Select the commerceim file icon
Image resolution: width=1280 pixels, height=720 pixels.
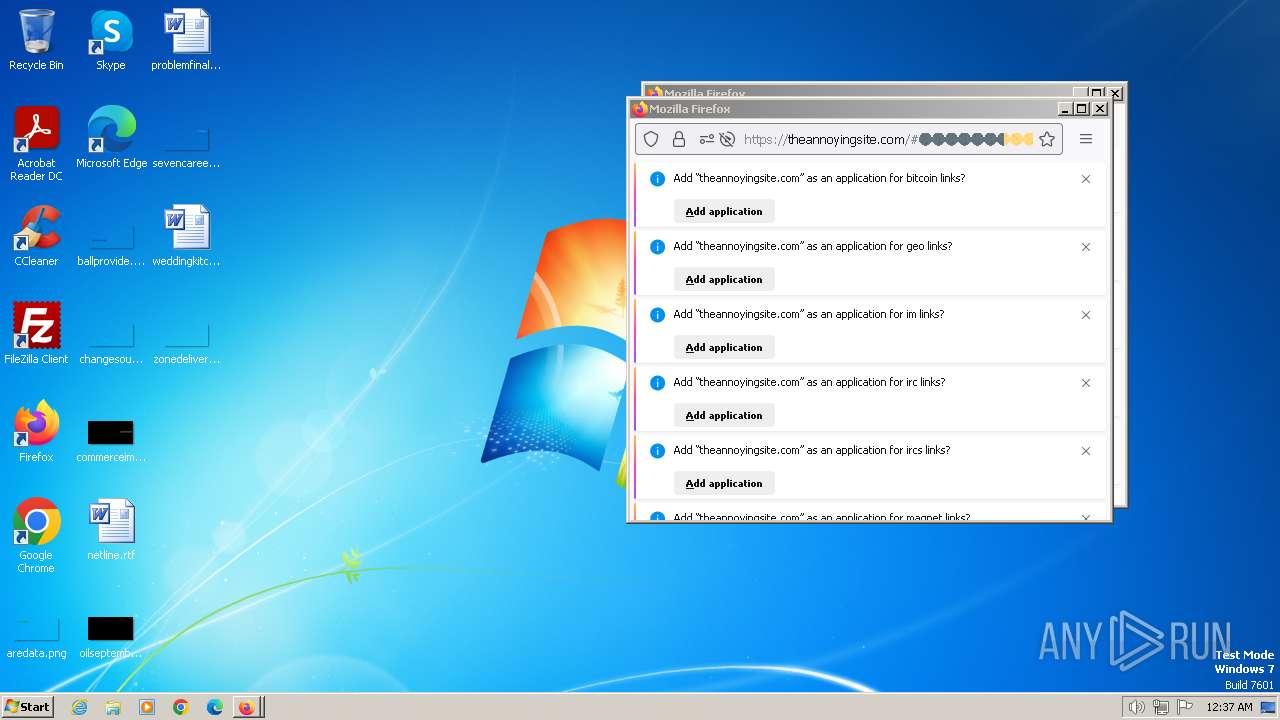[x=111, y=441]
